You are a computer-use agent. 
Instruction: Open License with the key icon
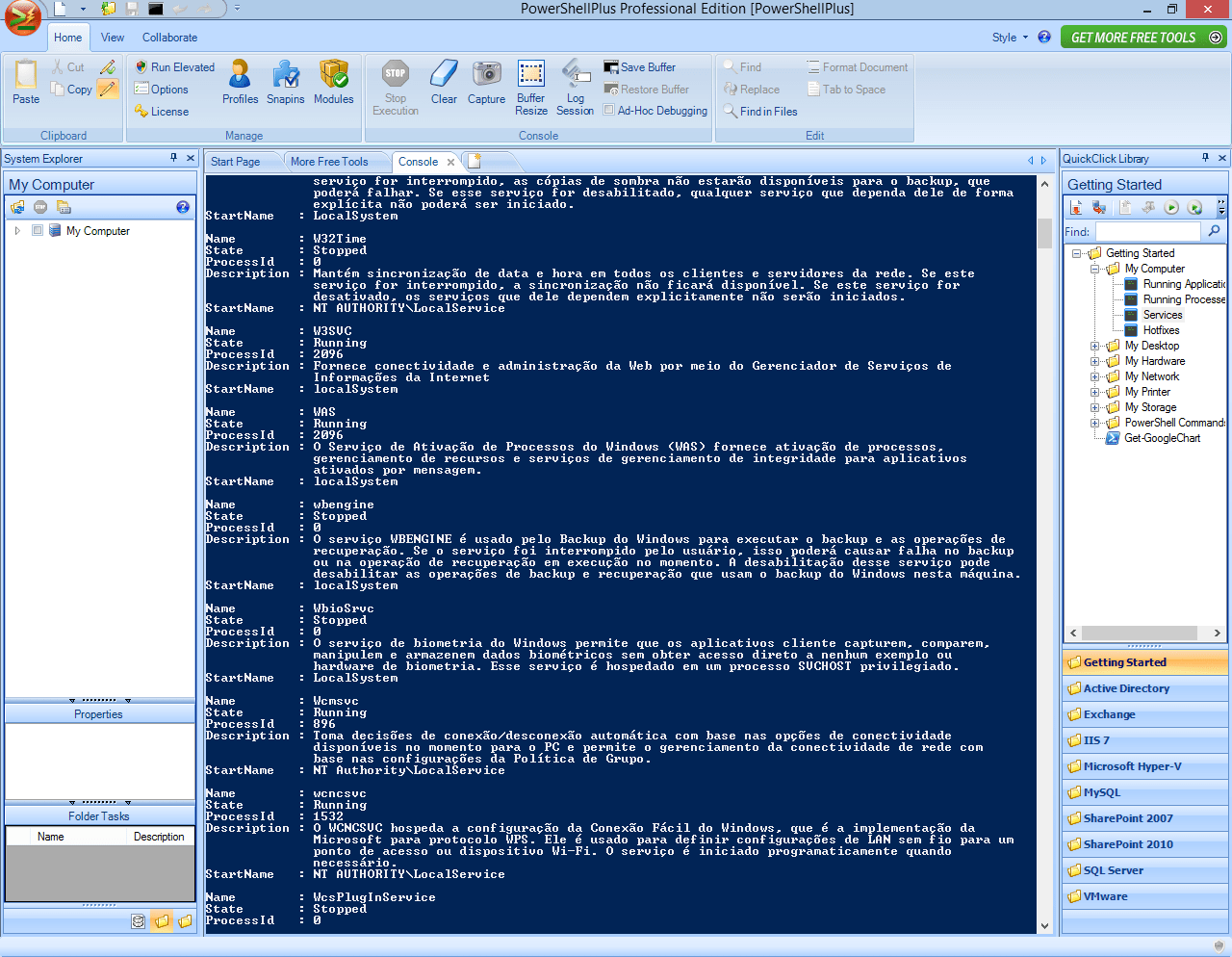(162, 112)
